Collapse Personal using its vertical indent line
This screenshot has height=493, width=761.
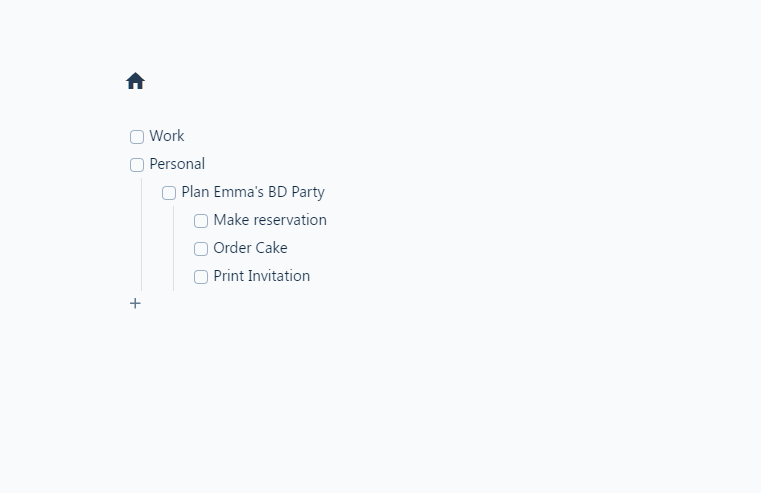point(141,234)
